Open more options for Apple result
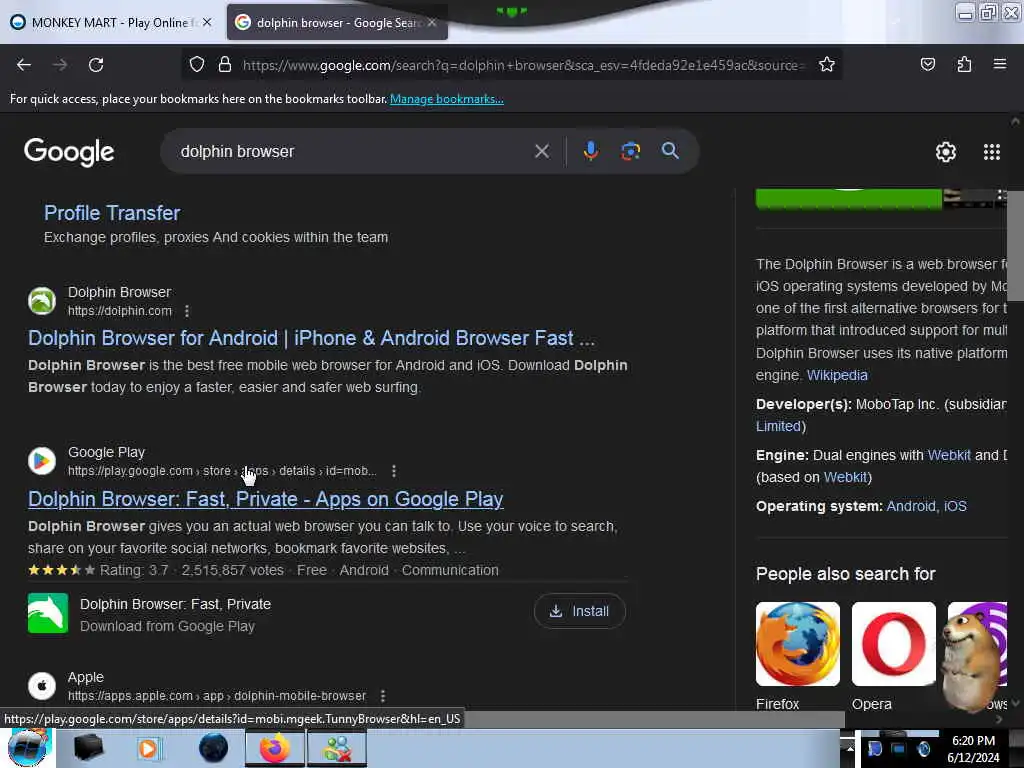The width and height of the screenshot is (1024, 768). pyautogui.click(x=383, y=696)
